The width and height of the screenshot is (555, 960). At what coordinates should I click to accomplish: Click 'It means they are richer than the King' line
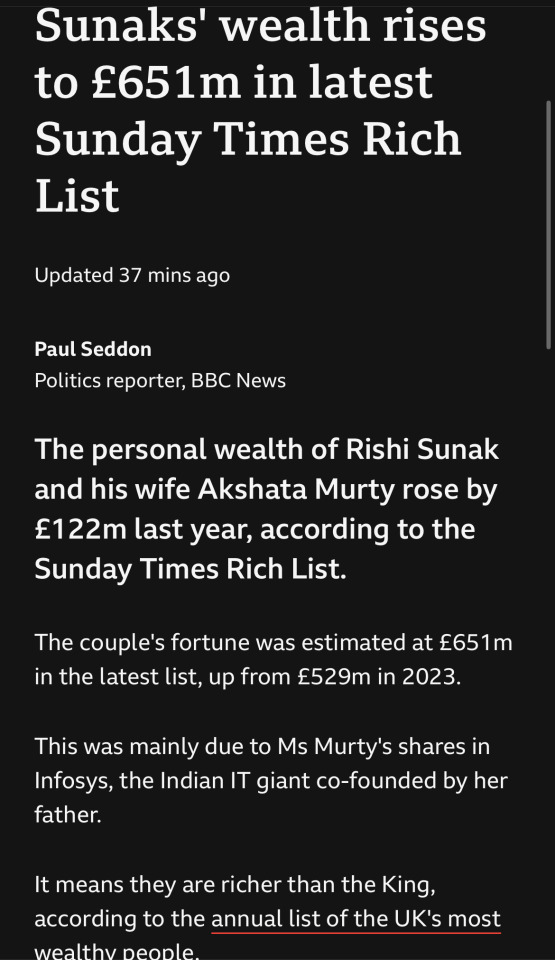point(235,884)
